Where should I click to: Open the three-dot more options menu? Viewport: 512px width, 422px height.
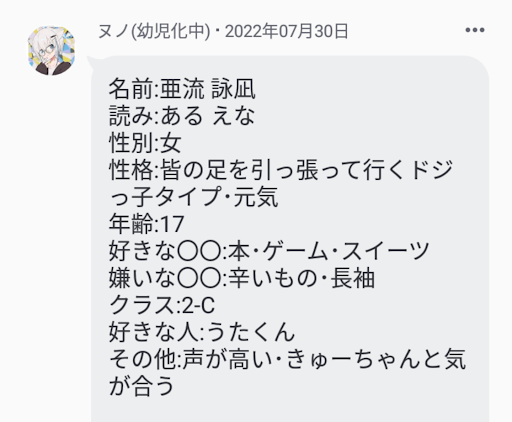click(475, 30)
